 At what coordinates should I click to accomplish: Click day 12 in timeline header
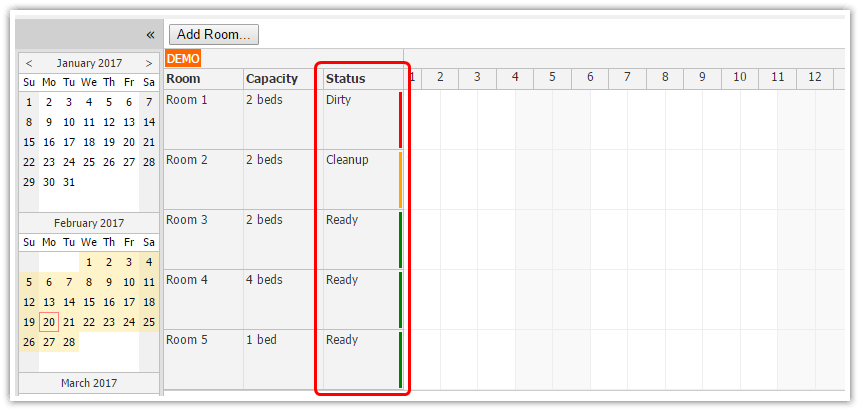pos(815,77)
